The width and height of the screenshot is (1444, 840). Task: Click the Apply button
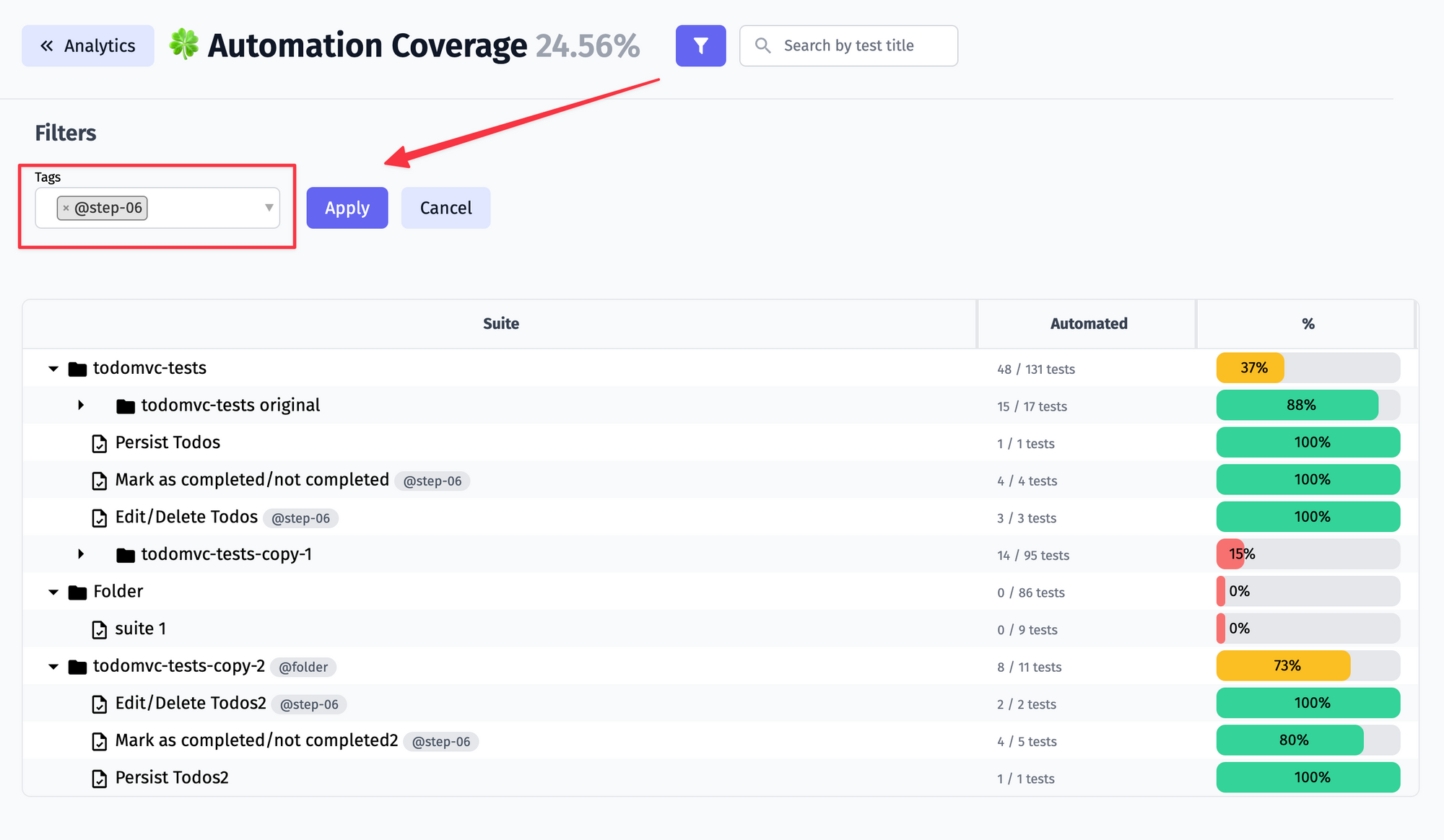tap(347, 208)
